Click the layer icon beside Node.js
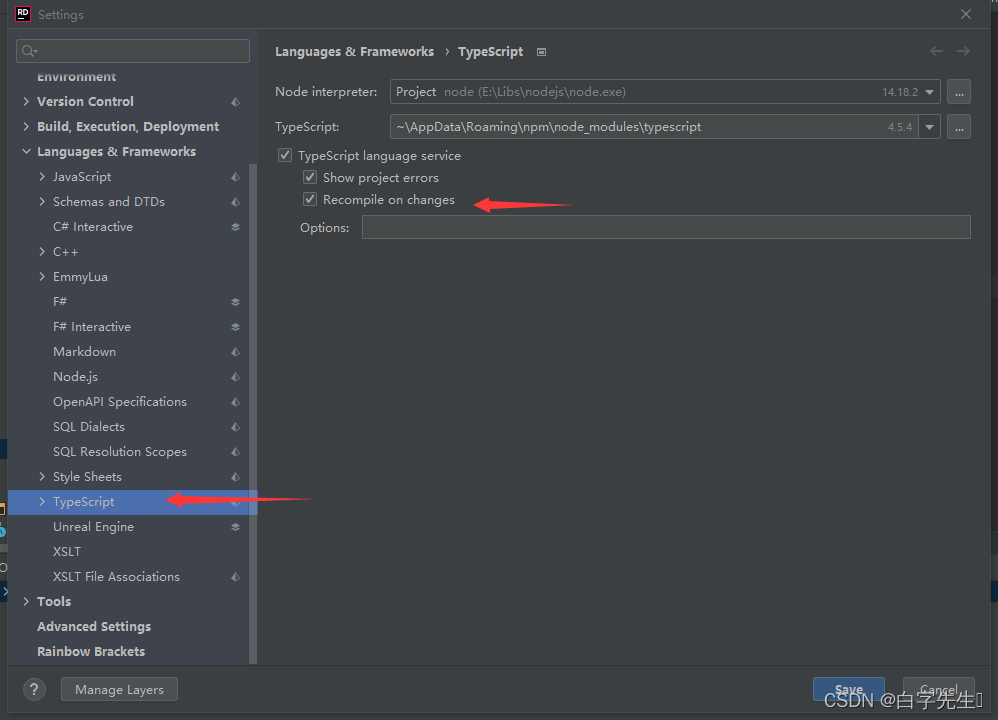The height and width of the screenshot is (720, 998). (235, 377)
